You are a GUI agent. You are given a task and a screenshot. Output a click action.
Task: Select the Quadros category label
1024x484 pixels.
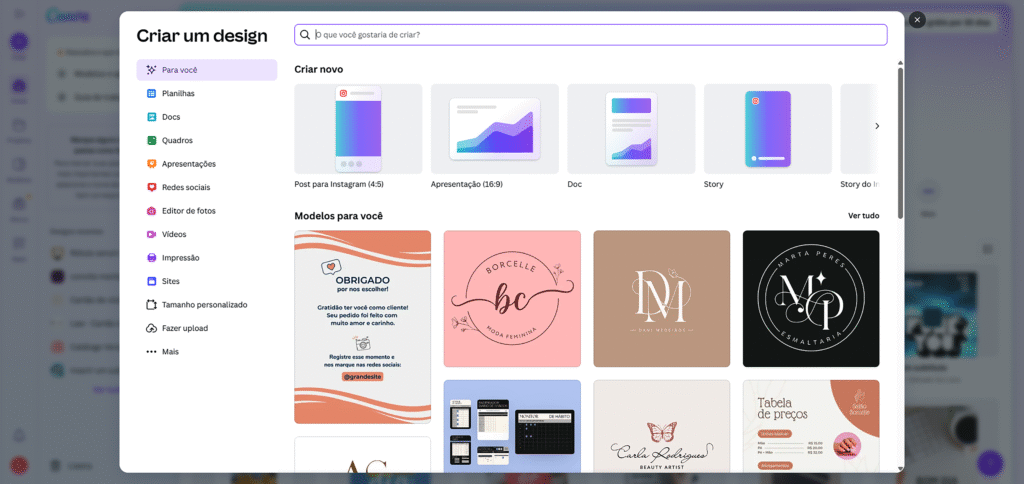177,140
